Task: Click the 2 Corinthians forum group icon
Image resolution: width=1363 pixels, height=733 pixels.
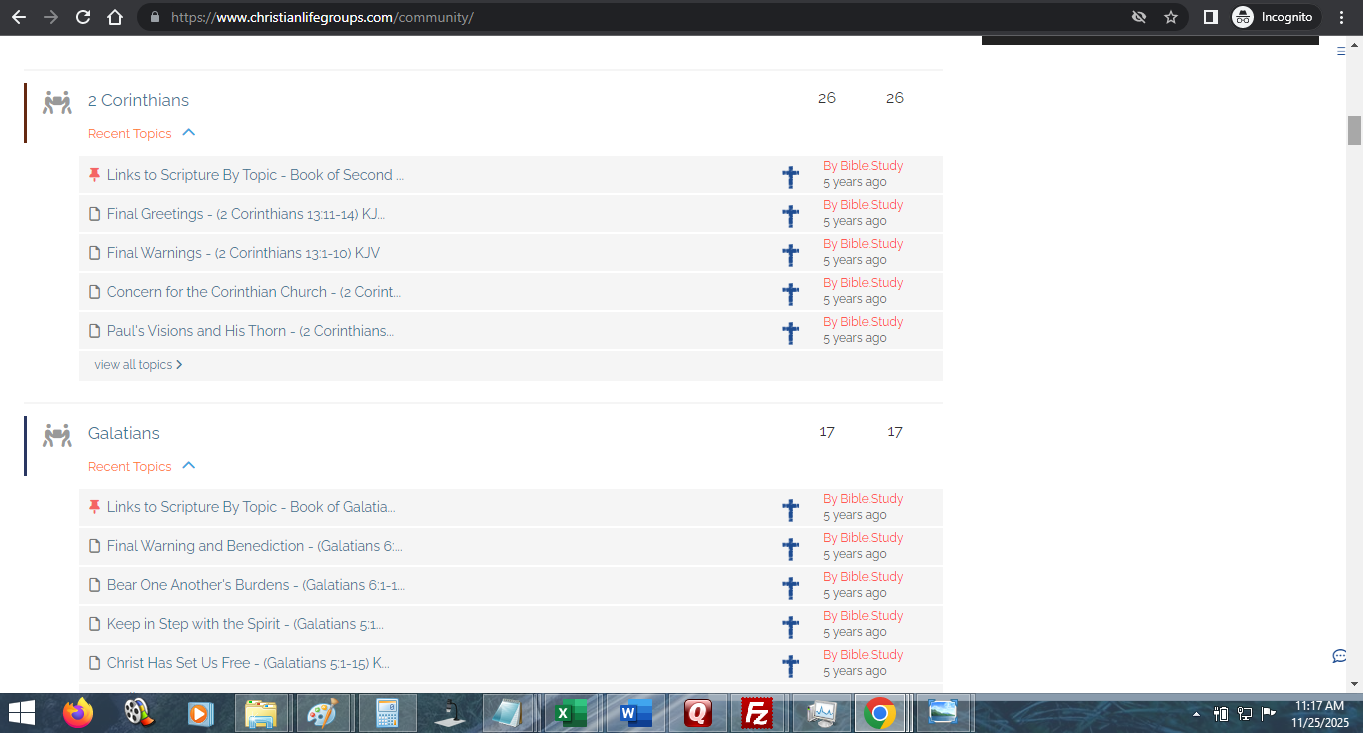Action: [x=57, y=102]
